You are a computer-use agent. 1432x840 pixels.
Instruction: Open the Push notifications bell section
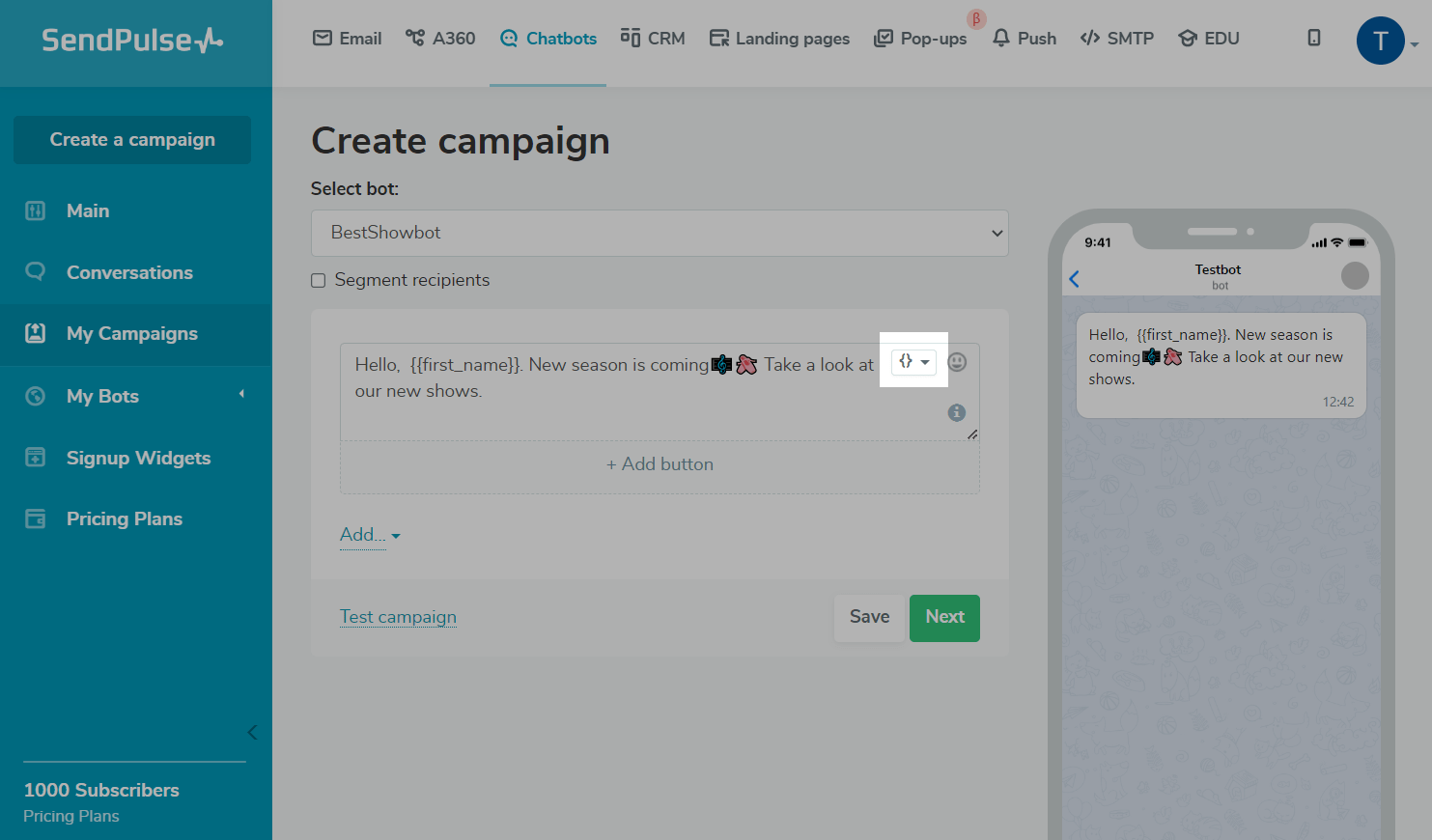point(1025,39)
